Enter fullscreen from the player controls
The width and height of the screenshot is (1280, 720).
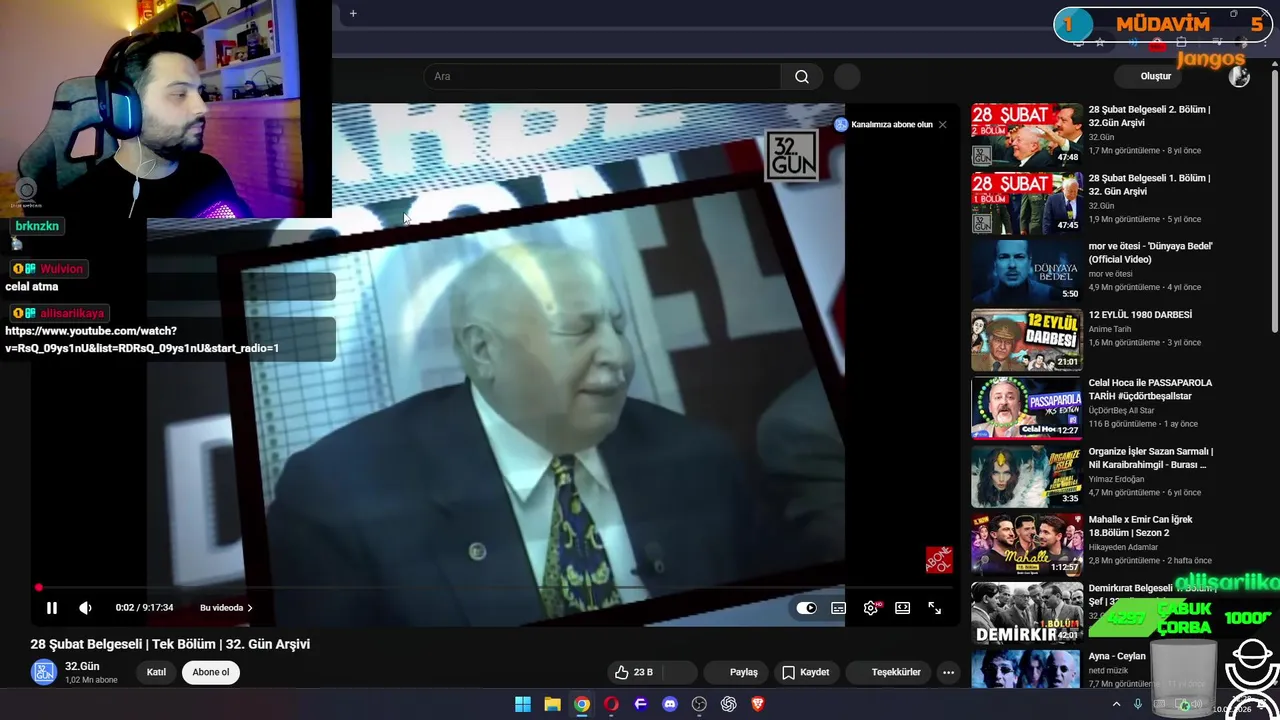point(934,608)
